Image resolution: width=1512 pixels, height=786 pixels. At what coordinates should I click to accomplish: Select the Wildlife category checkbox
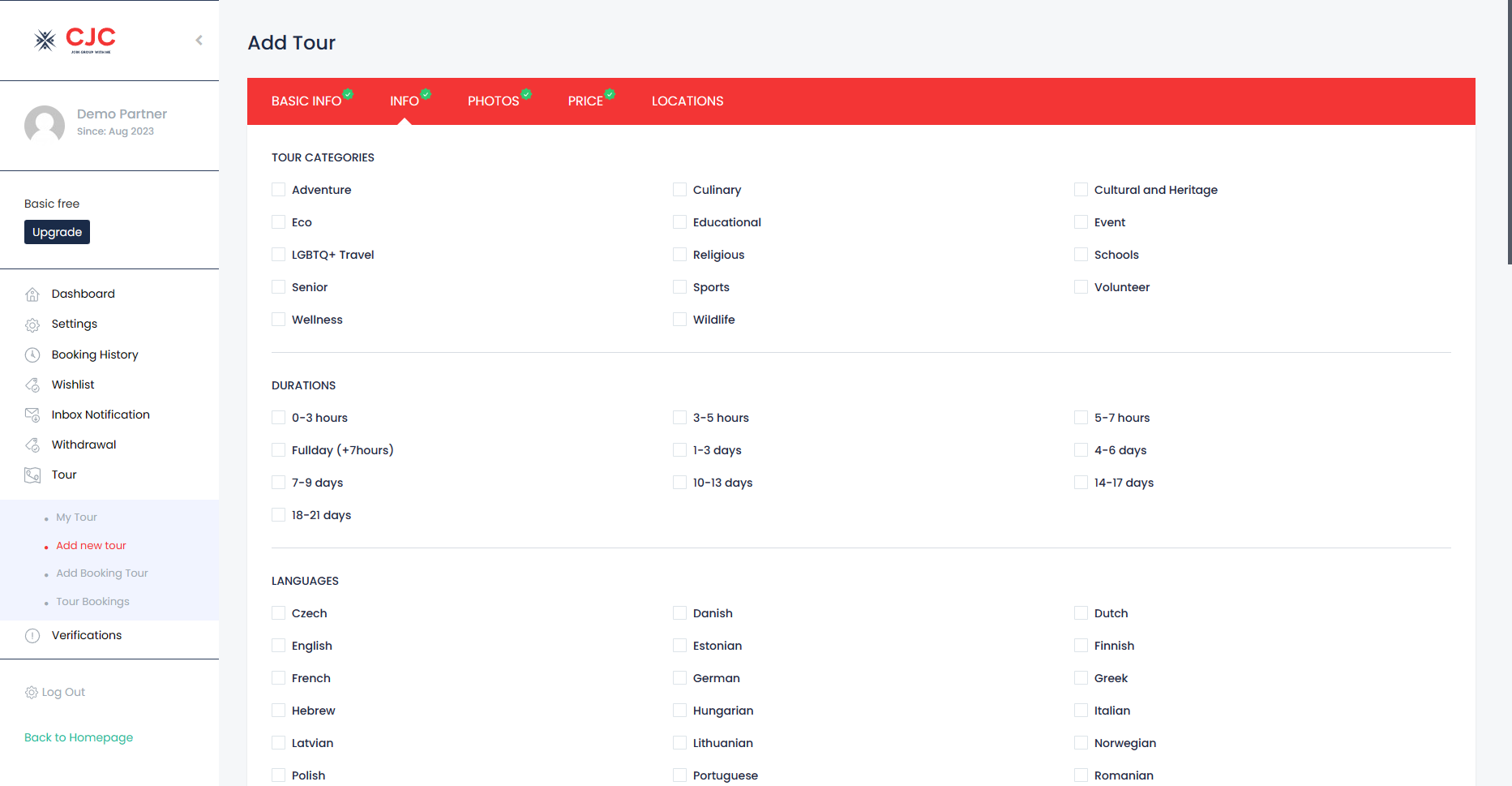(x=680, y=320)
